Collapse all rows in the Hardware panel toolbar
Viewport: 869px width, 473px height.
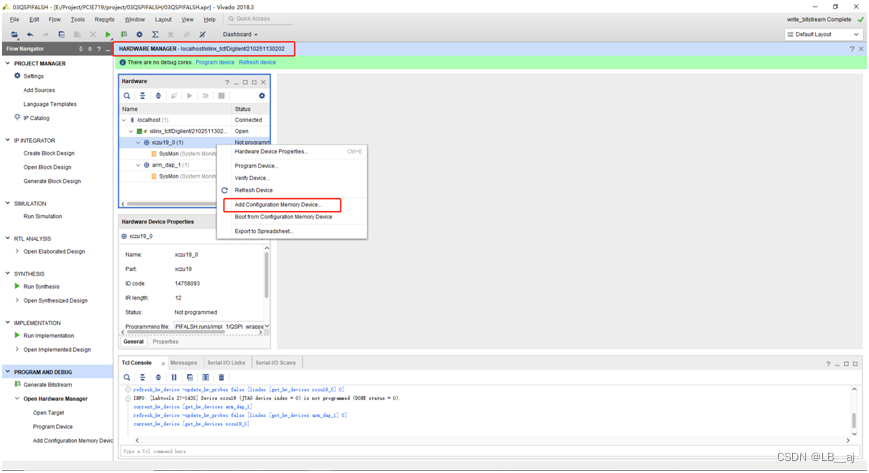[142, 96]
